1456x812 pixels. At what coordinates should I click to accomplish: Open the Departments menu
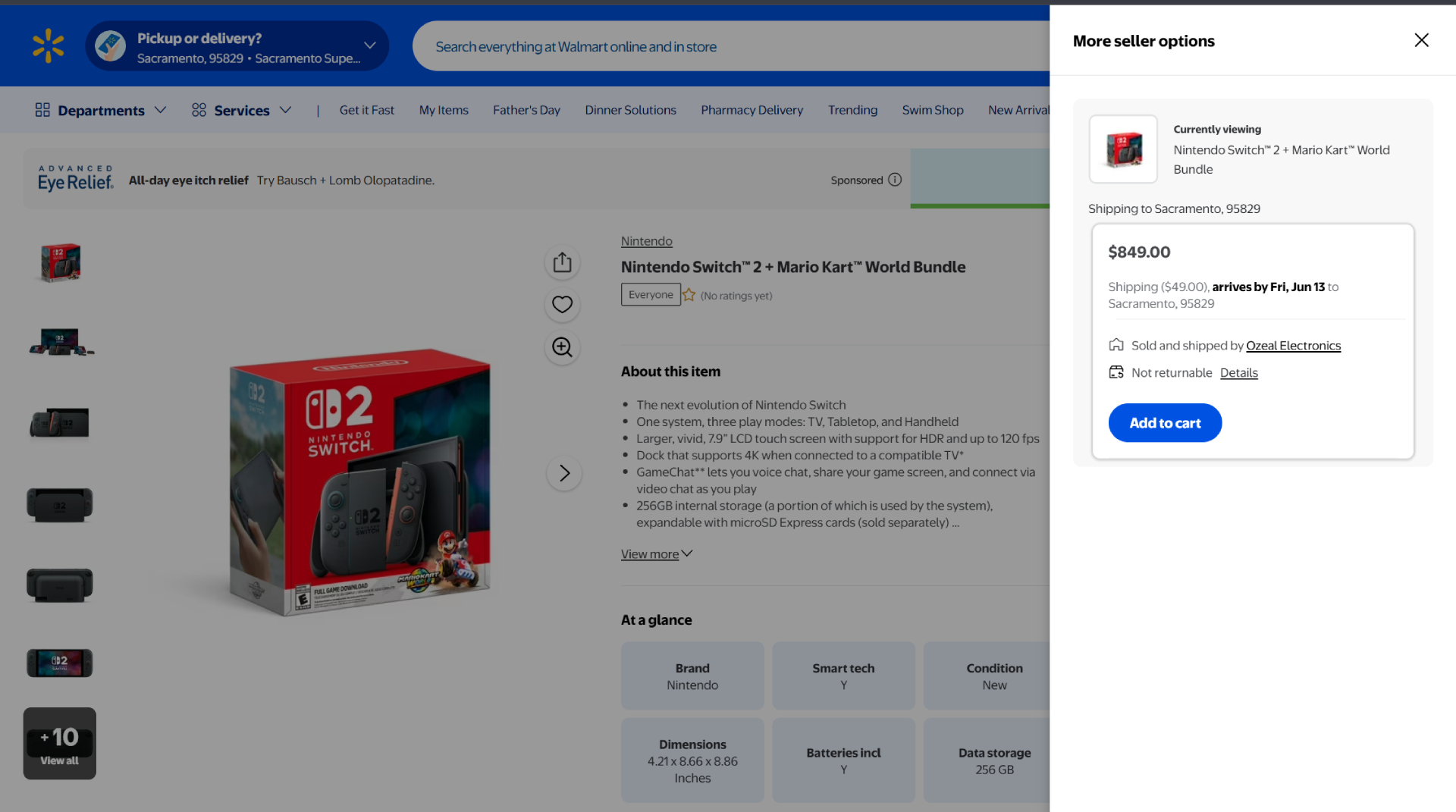click(101, 110)
